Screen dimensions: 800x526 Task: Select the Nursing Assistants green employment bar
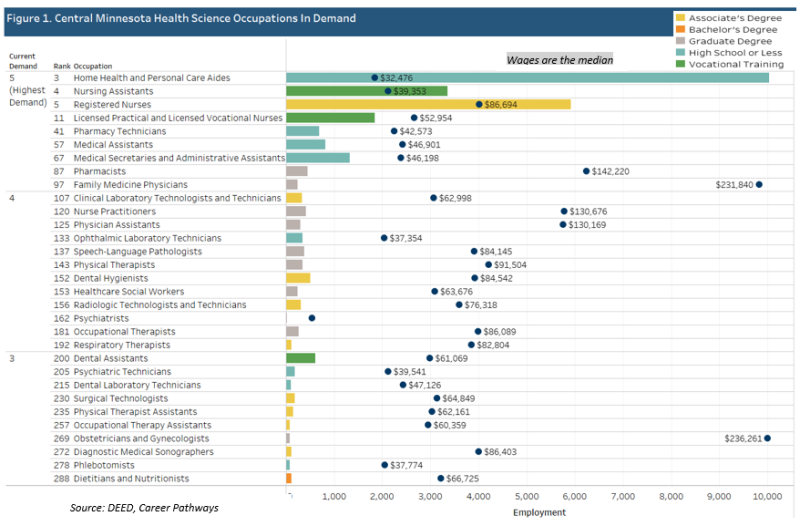[x=366, y=91]
